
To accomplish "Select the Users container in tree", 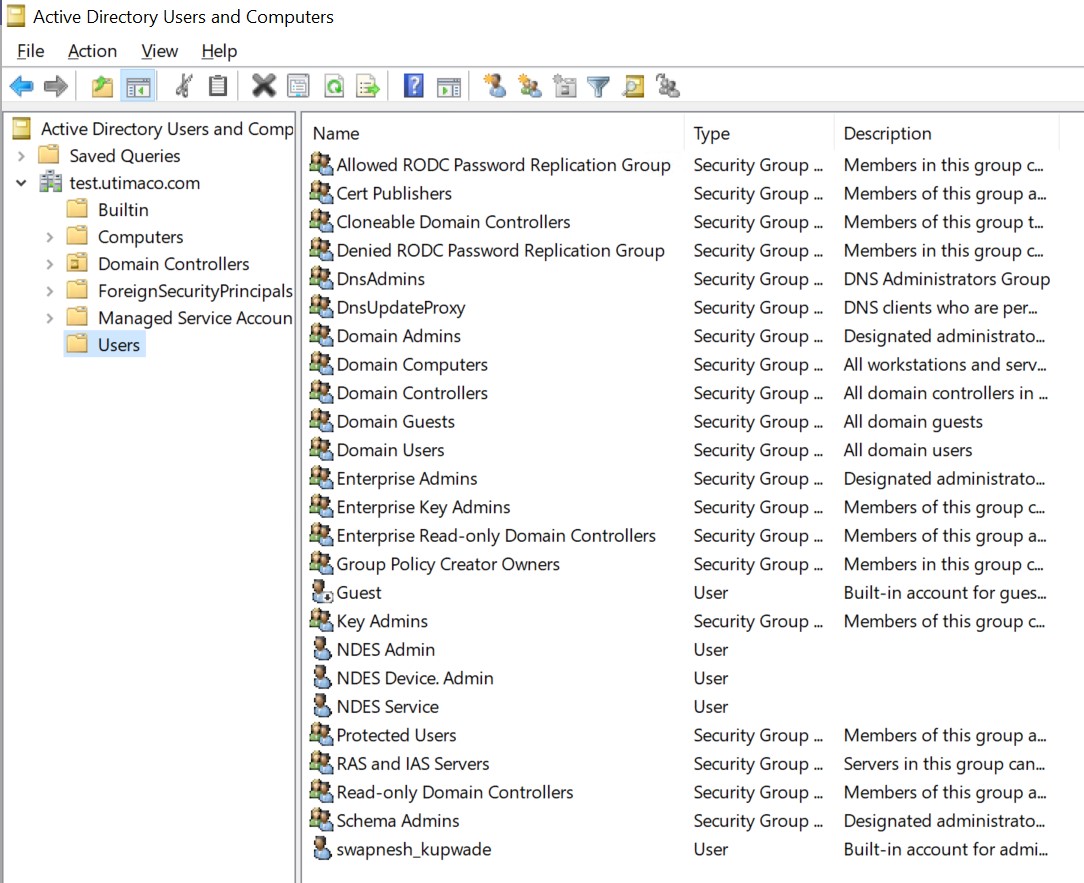I will click(x=118, y=344).
